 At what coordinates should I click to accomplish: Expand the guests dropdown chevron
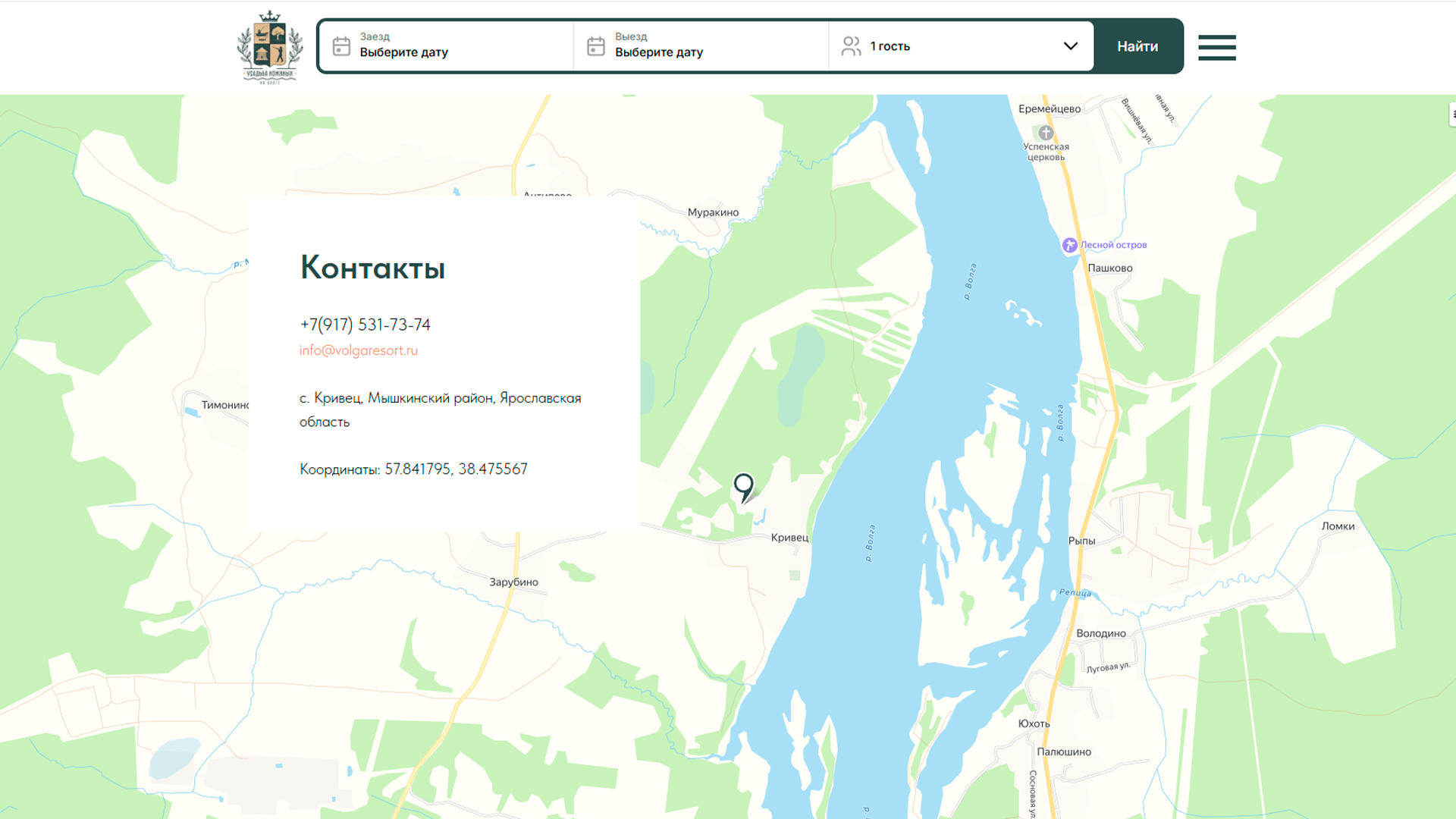[x=1070, y=46]
